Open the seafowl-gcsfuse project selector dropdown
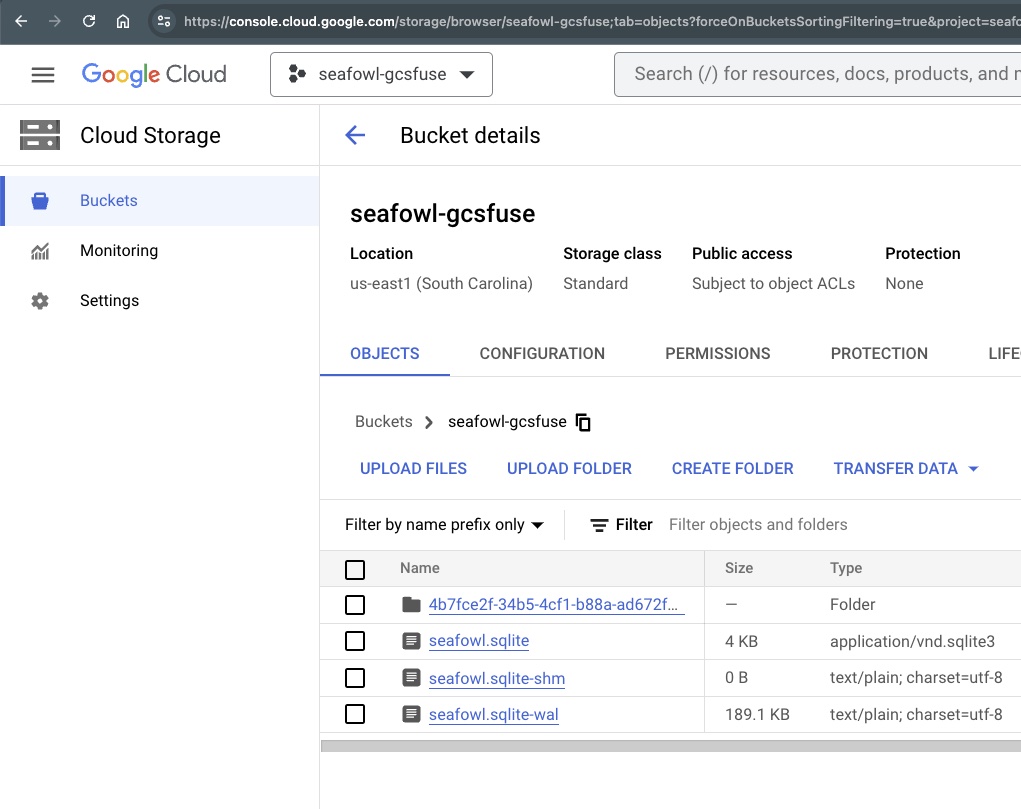The image size is (1021, 809). pyautogui.click(x=382, y=74)
